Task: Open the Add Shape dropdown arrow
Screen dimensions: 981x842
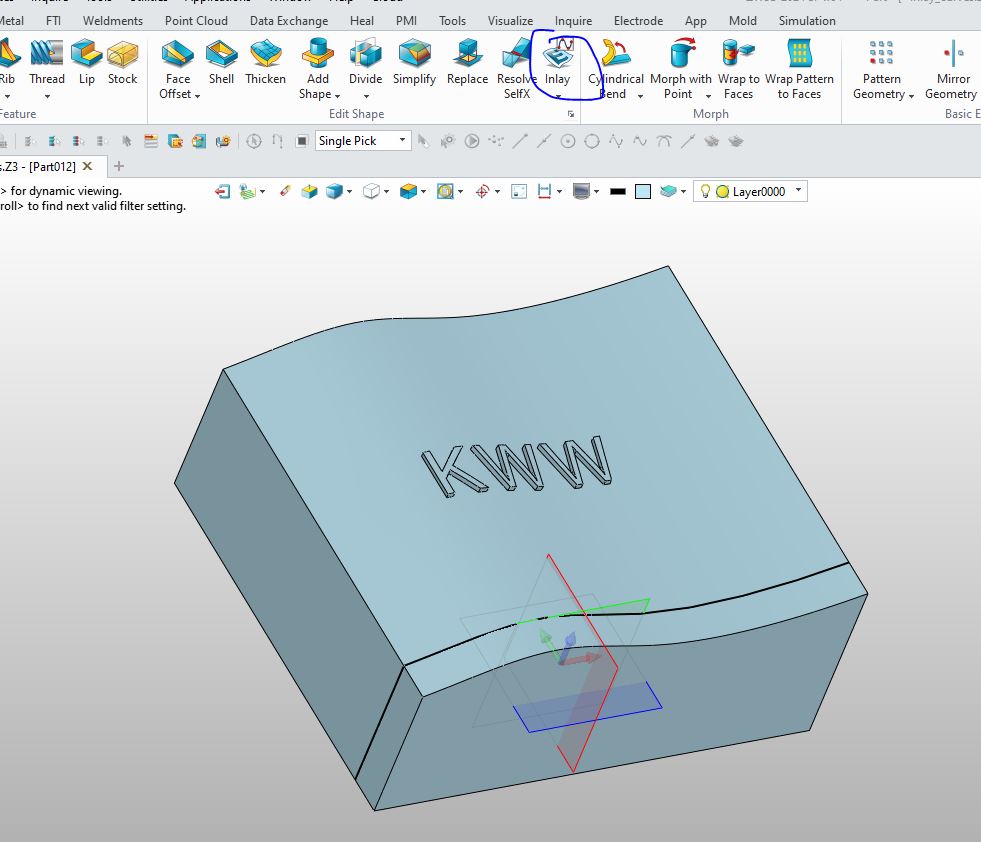Action: pos(337,96)
